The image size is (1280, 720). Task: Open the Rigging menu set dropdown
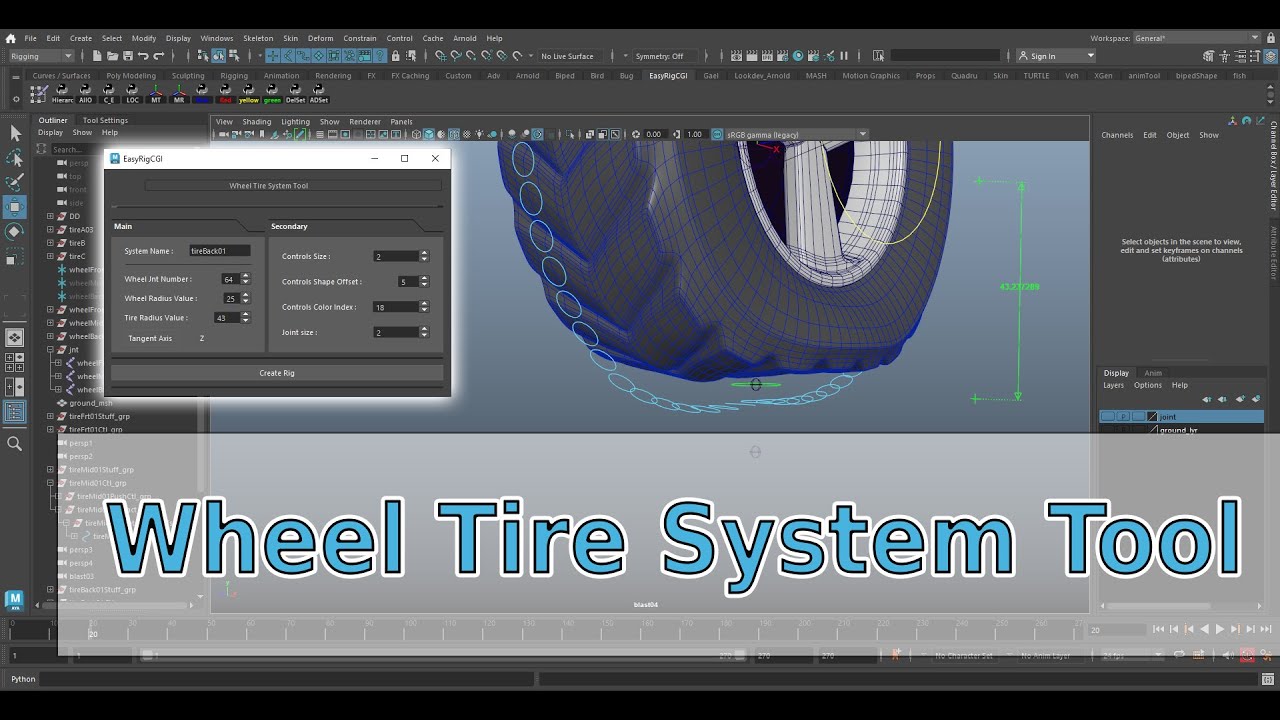point(40,56)
